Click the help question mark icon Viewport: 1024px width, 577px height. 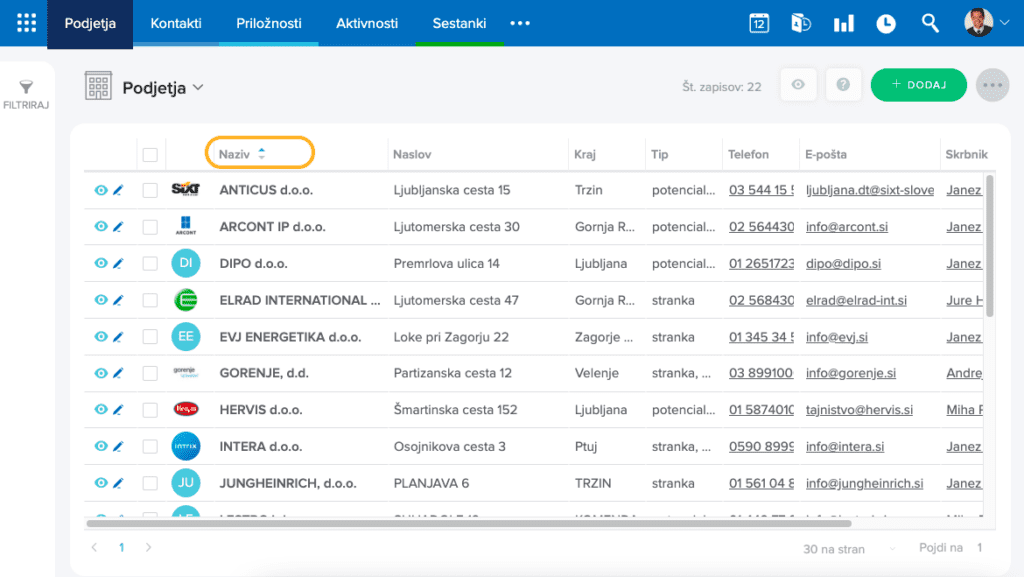pos(843,86)
